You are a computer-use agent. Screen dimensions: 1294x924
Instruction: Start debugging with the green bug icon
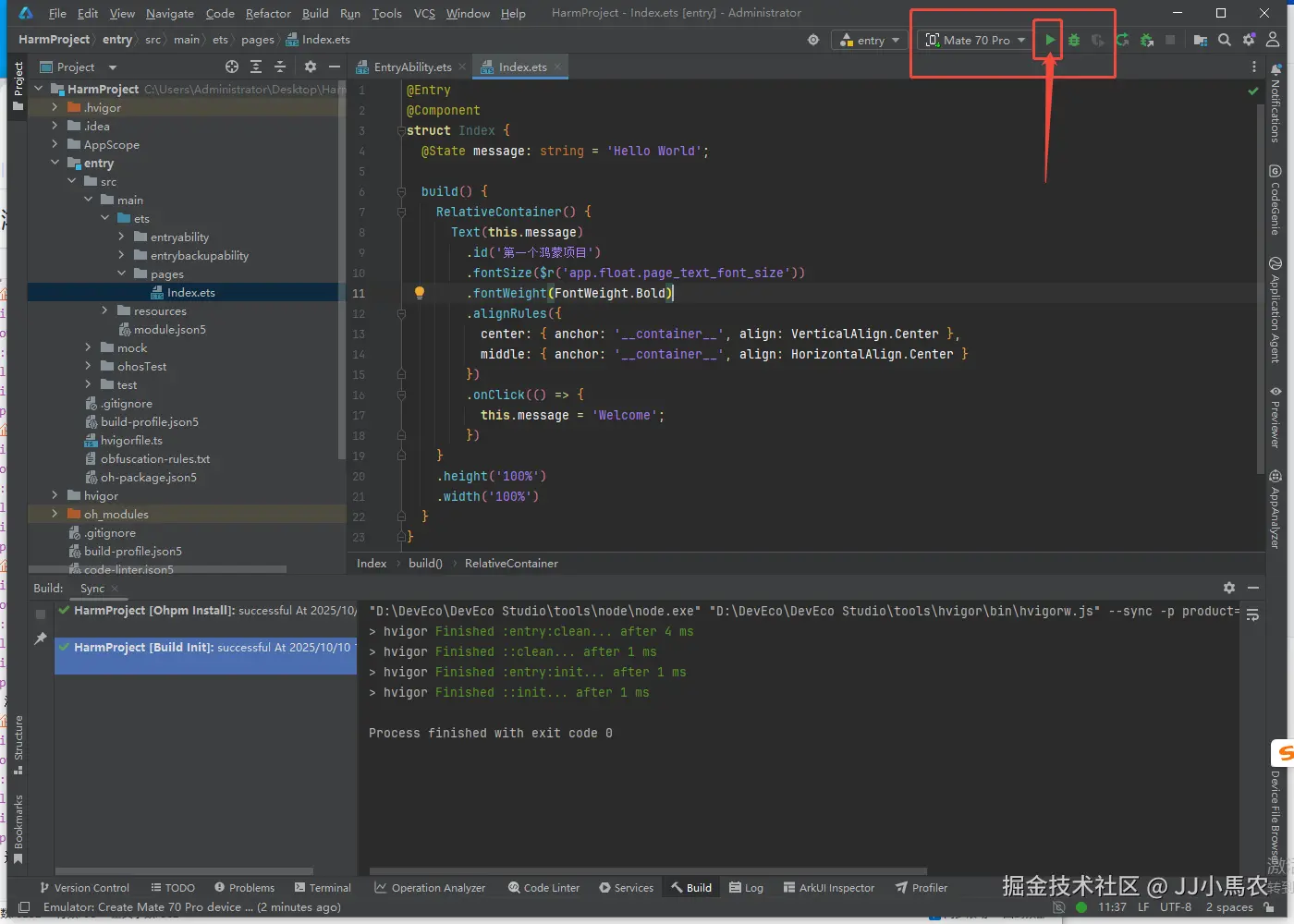(x=1074, y=40)
